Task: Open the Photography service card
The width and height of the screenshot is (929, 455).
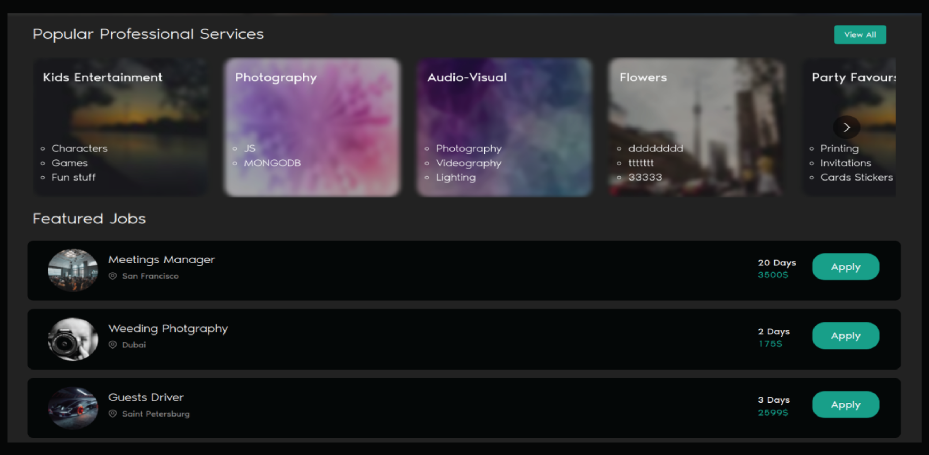Action: click(313, 127)
